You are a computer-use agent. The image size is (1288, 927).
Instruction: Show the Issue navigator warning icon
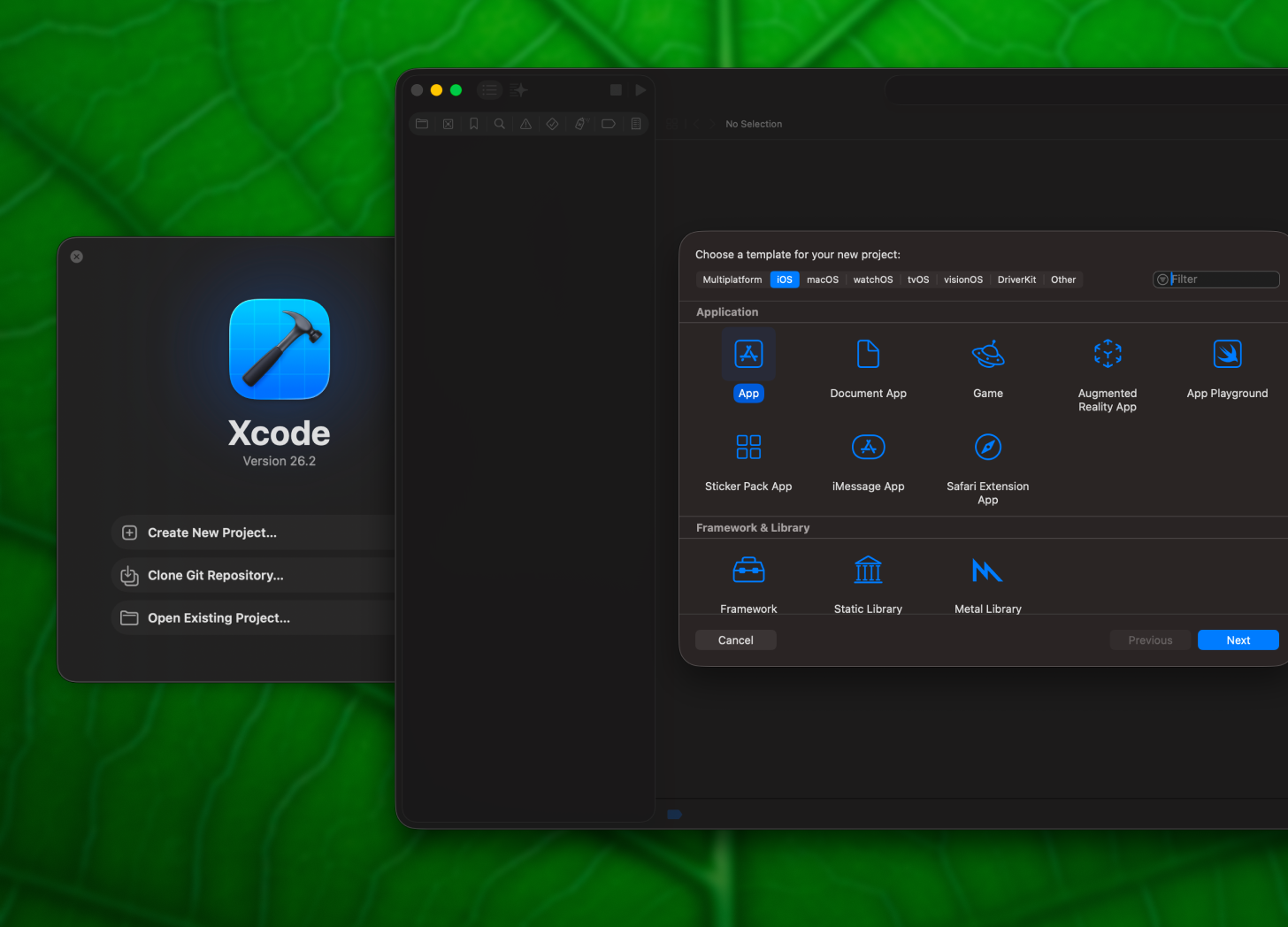pos(526,124)
